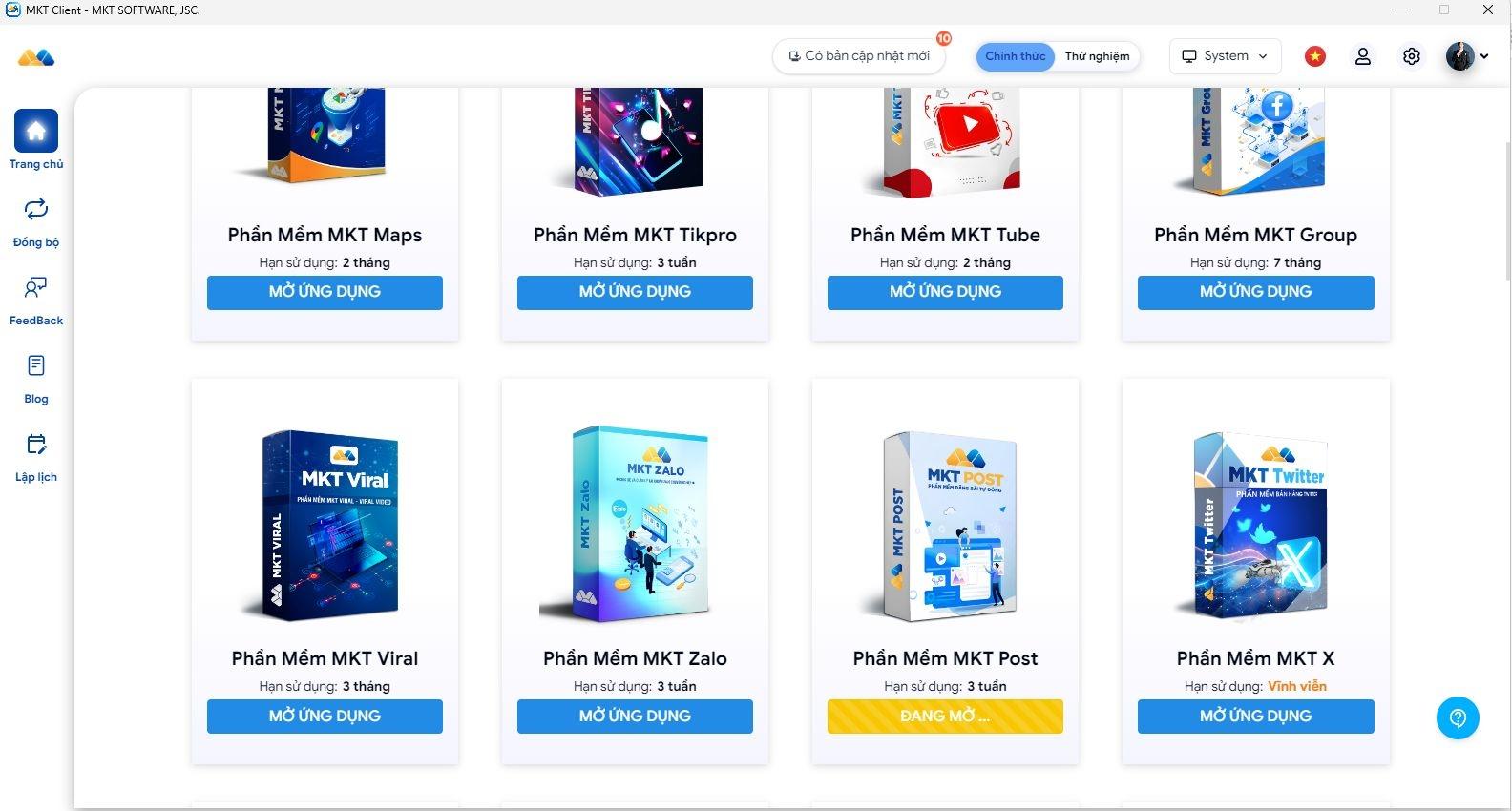Switch to Thử nghiệm mode
Screen dimensions: 1512x811
1097,56
